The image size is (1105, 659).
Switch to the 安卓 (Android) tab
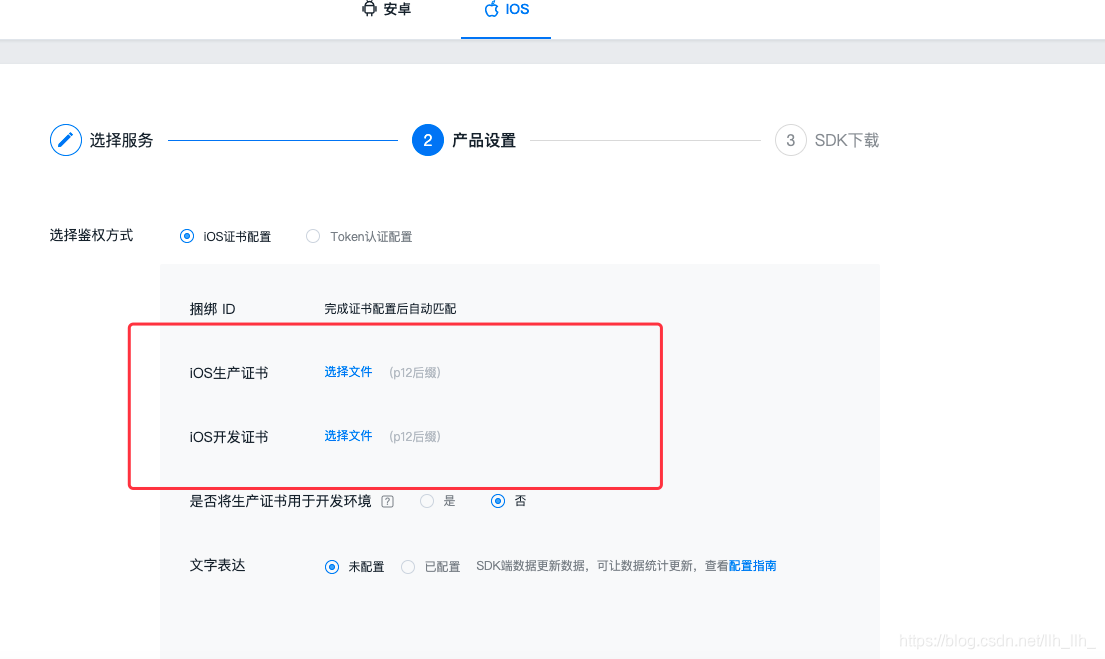coord(386,9)
